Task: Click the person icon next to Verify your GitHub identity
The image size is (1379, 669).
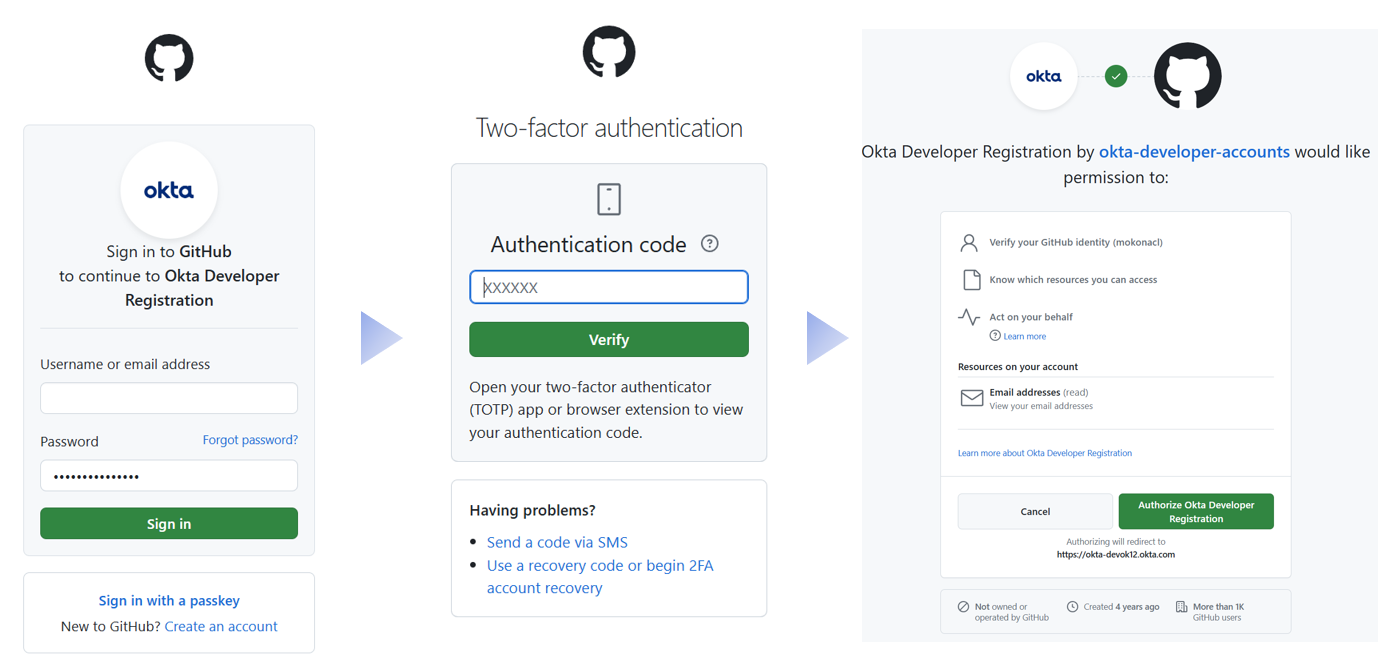Action: [x=968, y=241]
